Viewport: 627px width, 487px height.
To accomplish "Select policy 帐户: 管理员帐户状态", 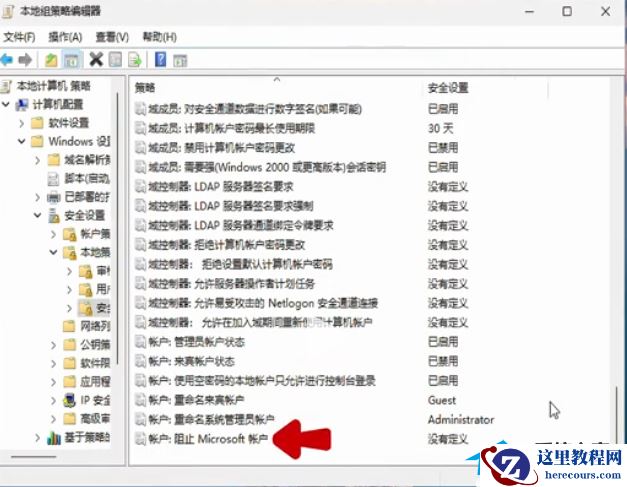I will [x=196, y=342].
